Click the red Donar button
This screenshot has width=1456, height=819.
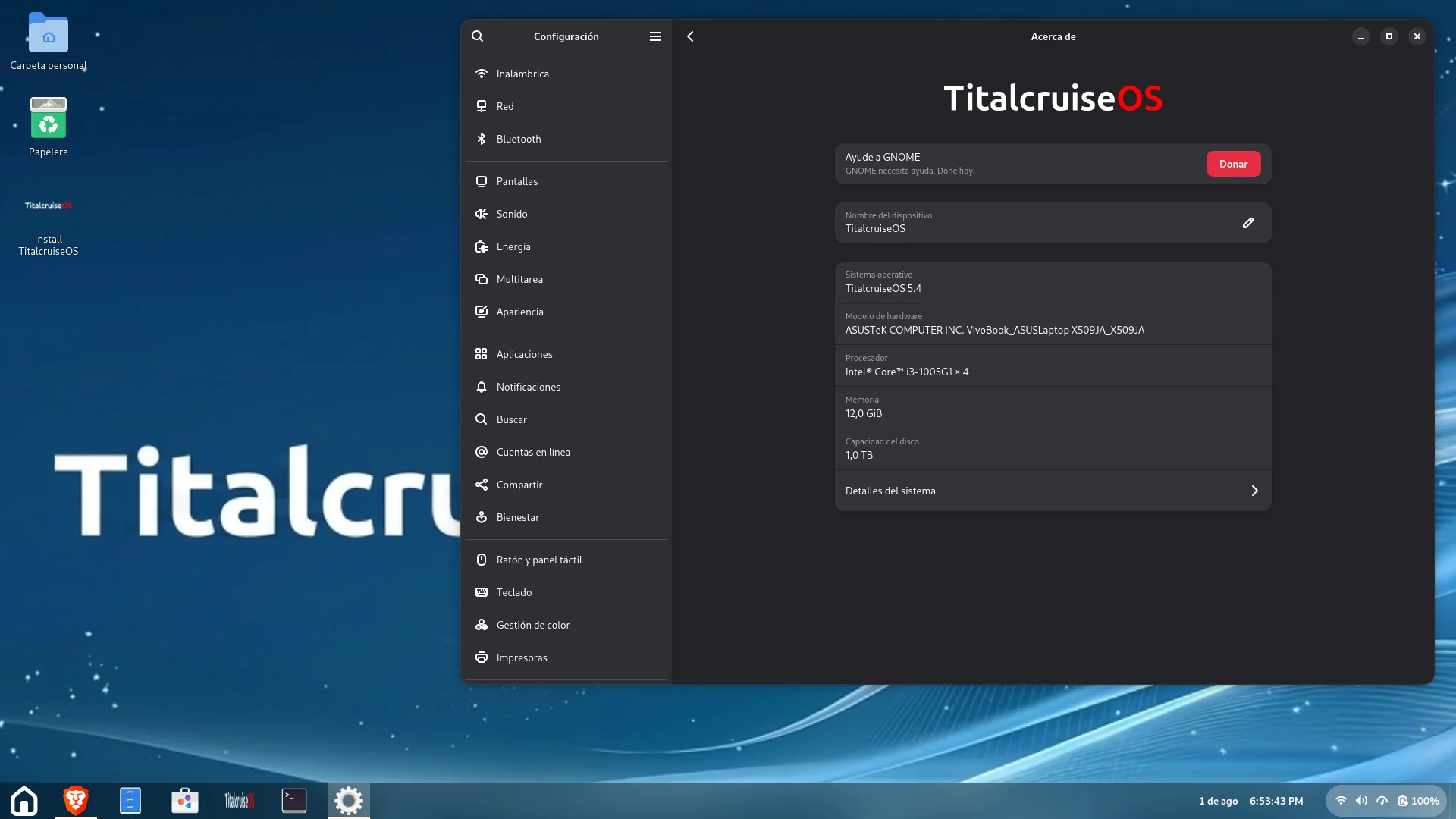pyautogui.click(x=1233, y=164)
